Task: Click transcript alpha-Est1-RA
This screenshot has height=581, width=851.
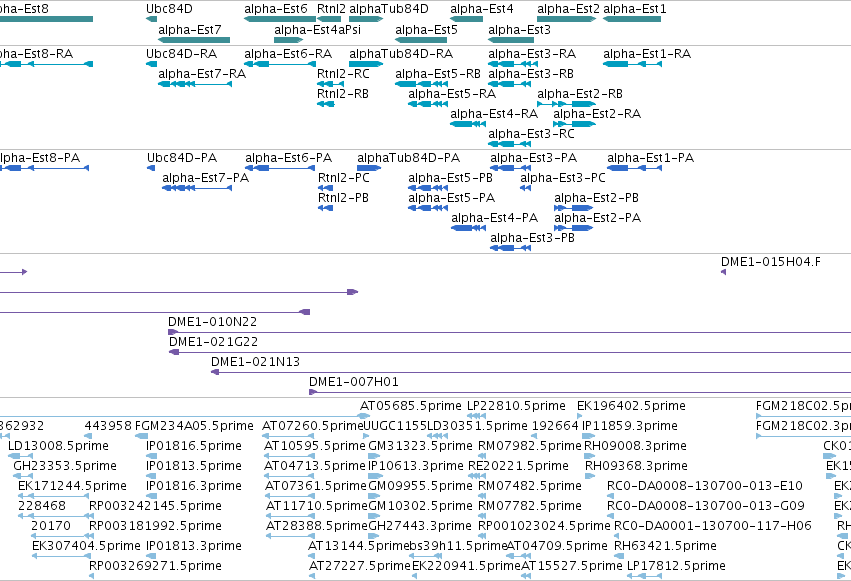Action: point(647,54)
